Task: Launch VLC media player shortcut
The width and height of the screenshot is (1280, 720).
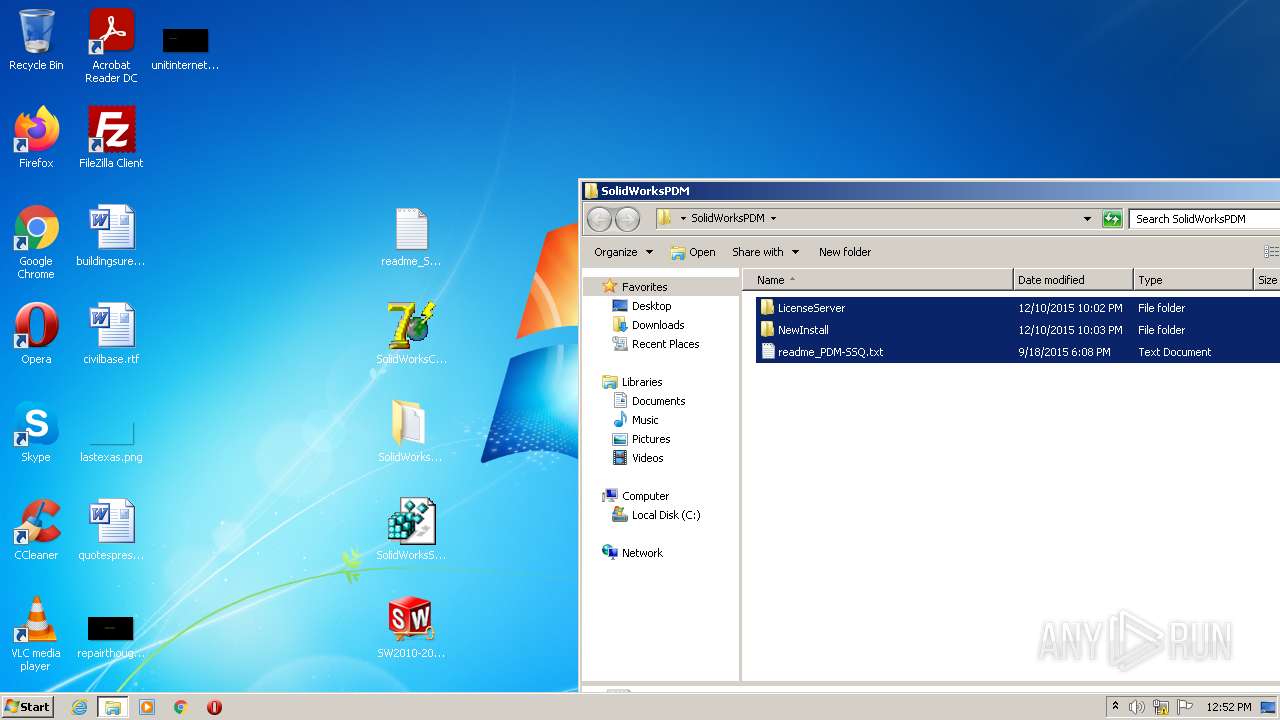Action: 36,634
